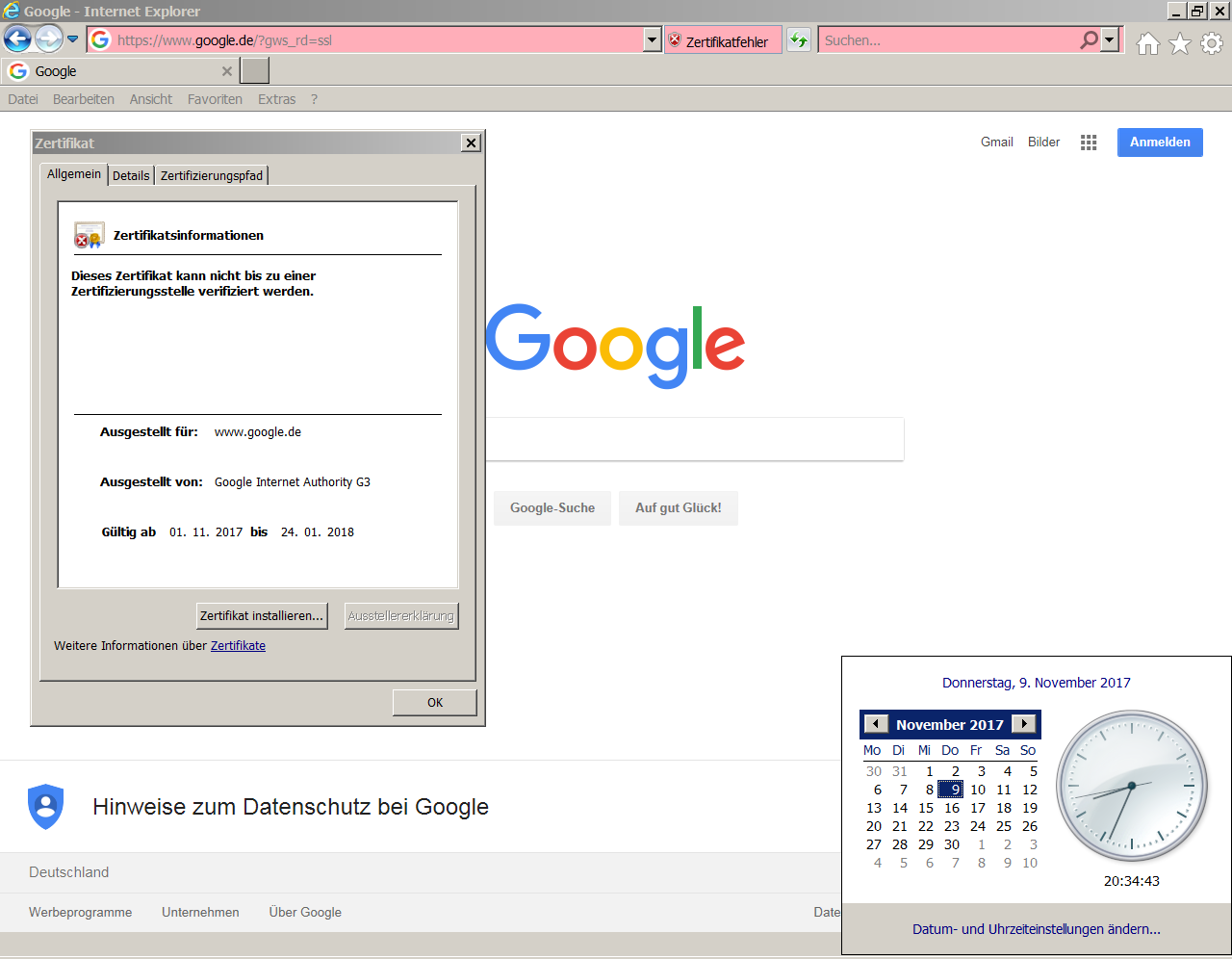Open the Tools gear icon
The image size is (1232, 959).
point(1212,43)
